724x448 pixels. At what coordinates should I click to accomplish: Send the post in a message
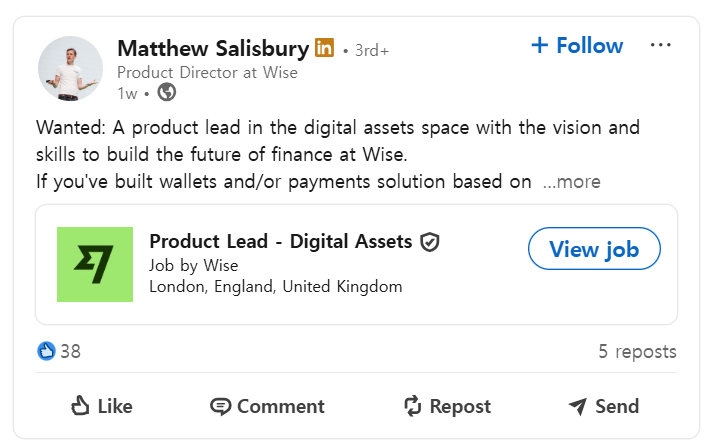tap(603, 406)
